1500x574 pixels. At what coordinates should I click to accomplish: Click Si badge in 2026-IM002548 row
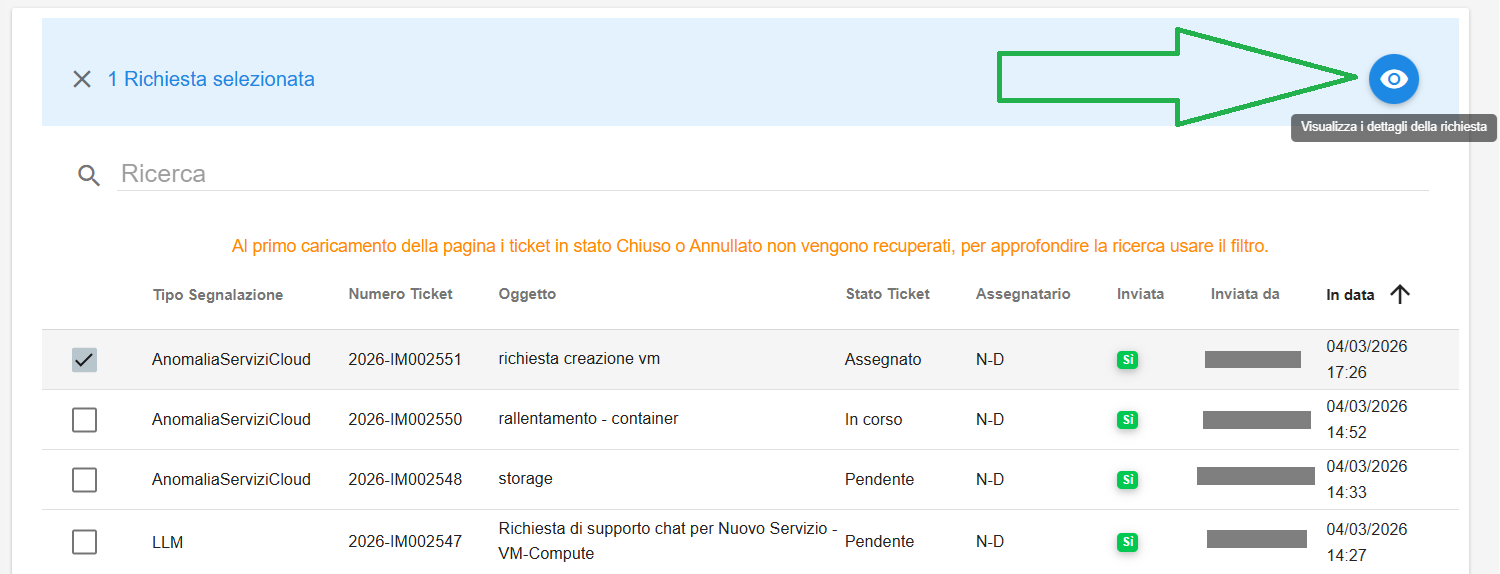pos(1128,480)
